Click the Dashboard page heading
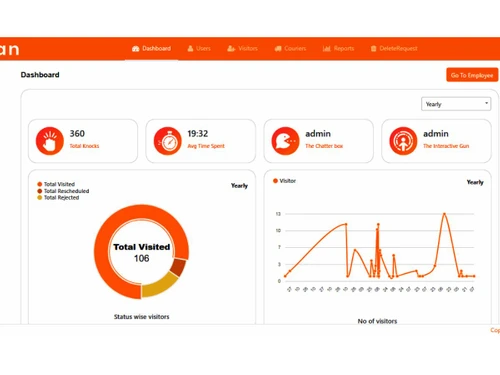 [x=40, y=75]
